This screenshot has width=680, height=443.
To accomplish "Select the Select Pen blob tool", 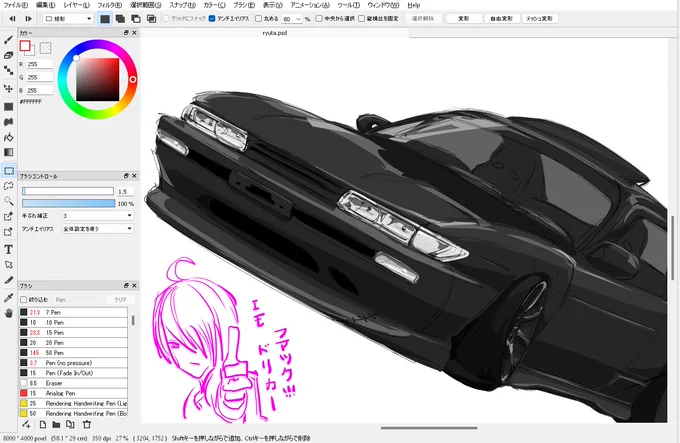I will [x=8, y=122].
